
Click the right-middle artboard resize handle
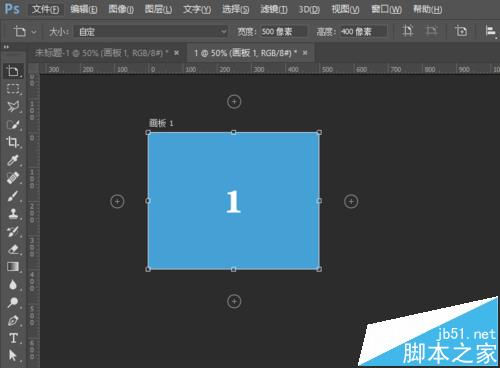coord(319,201)
